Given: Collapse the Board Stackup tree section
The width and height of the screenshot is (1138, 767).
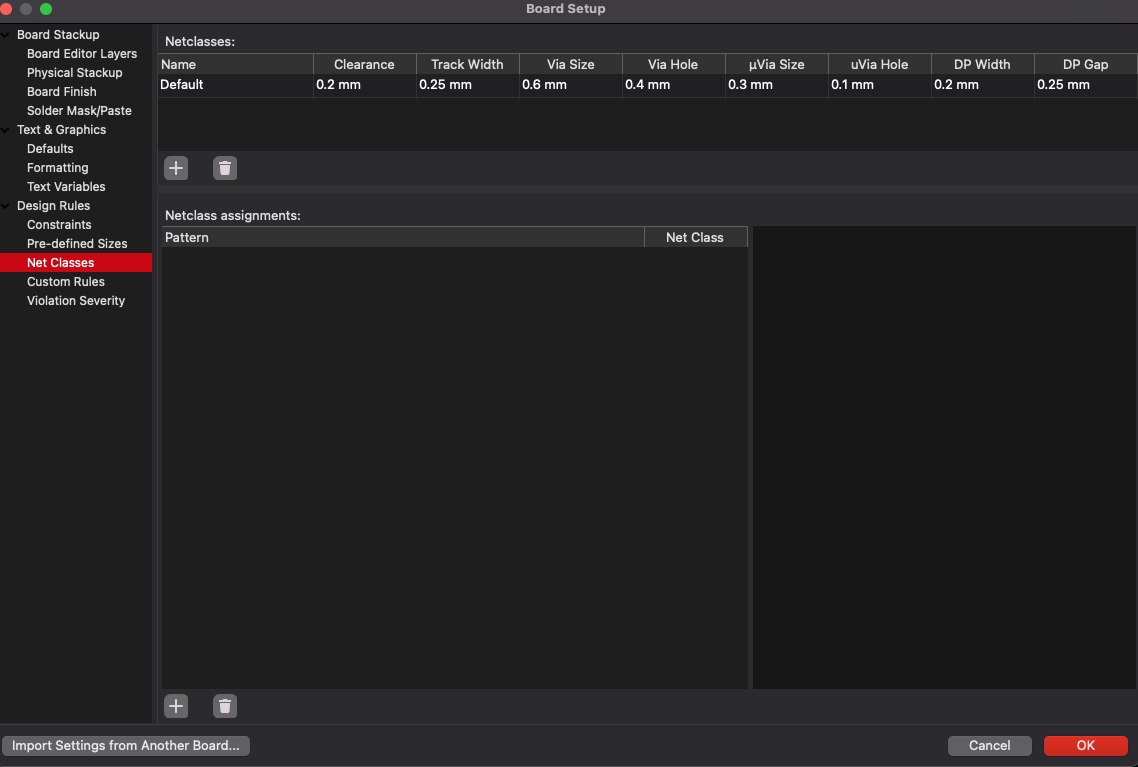Looking at the screenshot, I should [6, 35].
